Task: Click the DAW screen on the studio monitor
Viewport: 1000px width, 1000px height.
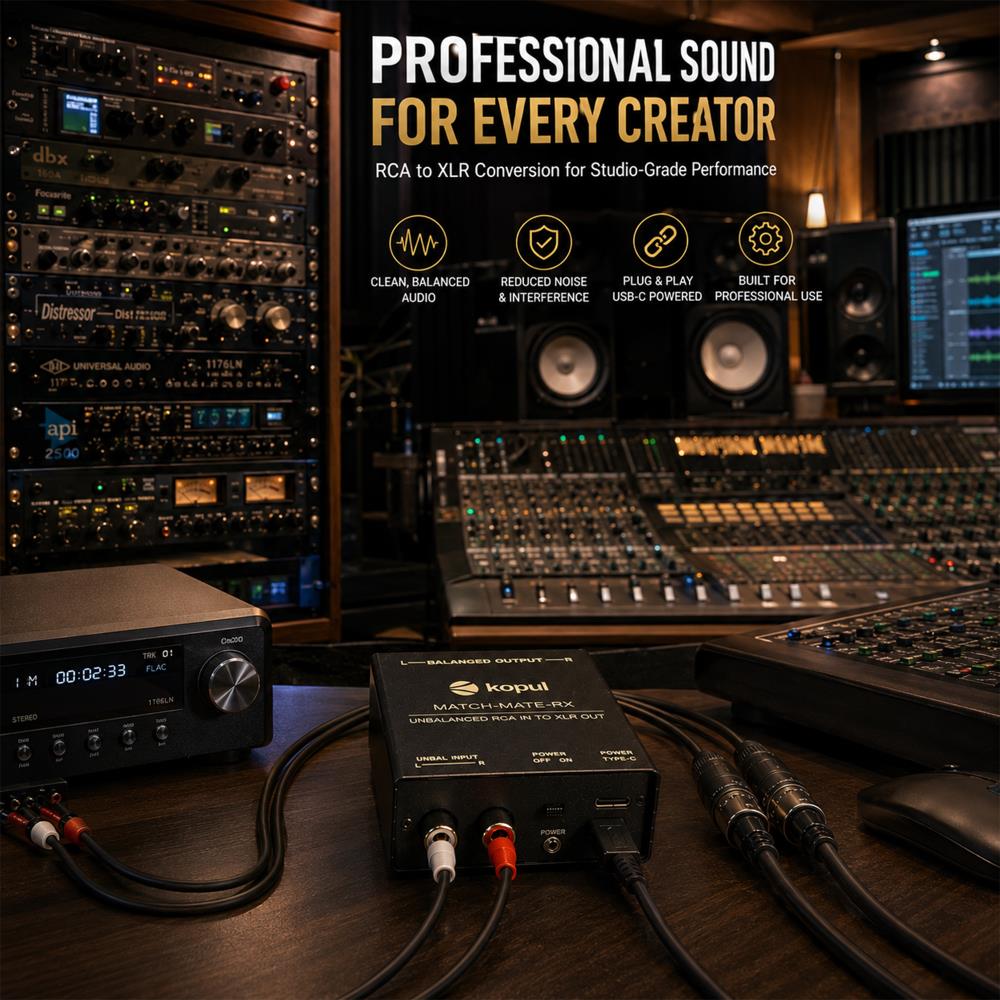Action: tap(953, 300)
